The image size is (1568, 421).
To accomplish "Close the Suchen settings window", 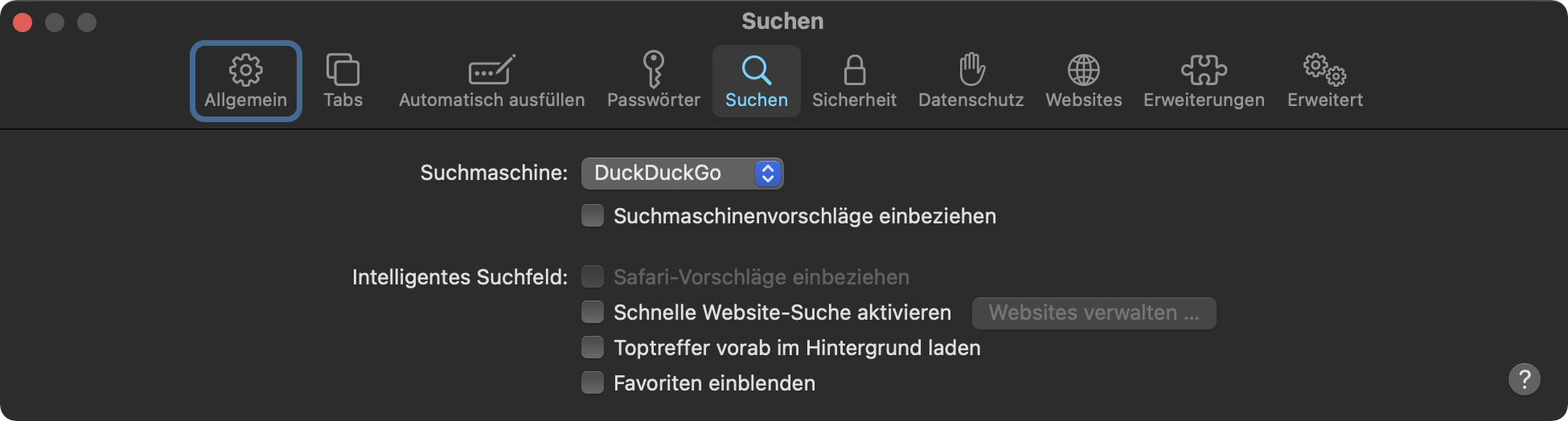I will pyautogui.click(x=23, y=22).
